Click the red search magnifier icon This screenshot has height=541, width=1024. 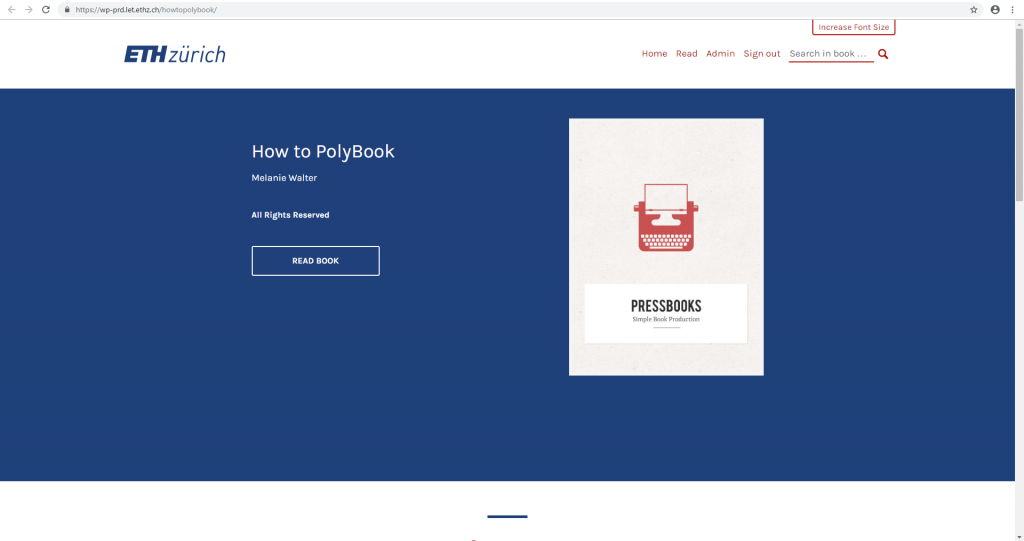(x=883, y=54)
